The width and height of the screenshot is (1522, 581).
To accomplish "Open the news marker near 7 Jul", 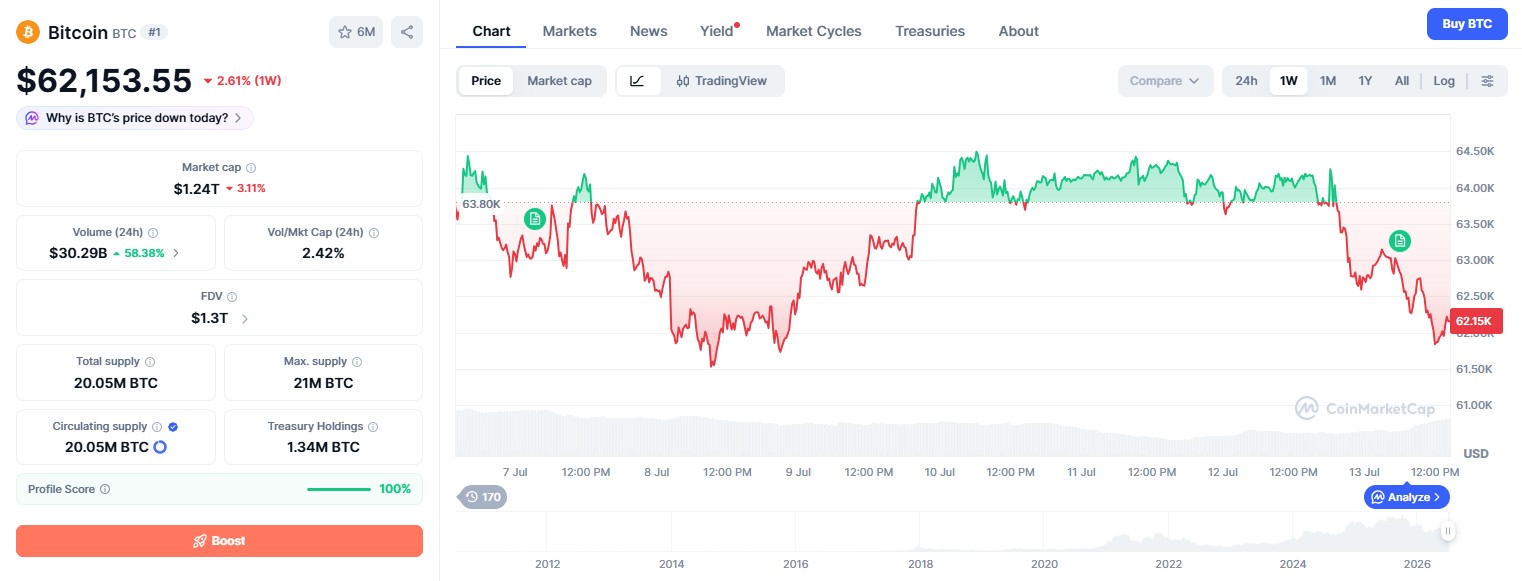I will [535, 218].
